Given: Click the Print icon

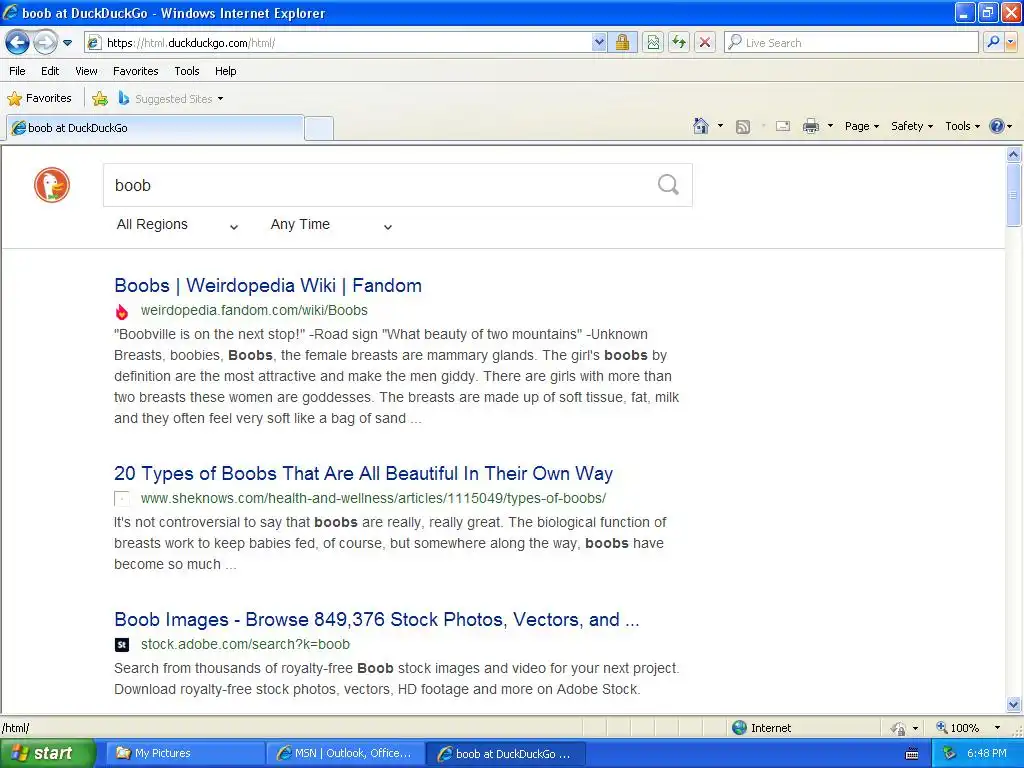Looking at the screenshot, I should [810, 126].
